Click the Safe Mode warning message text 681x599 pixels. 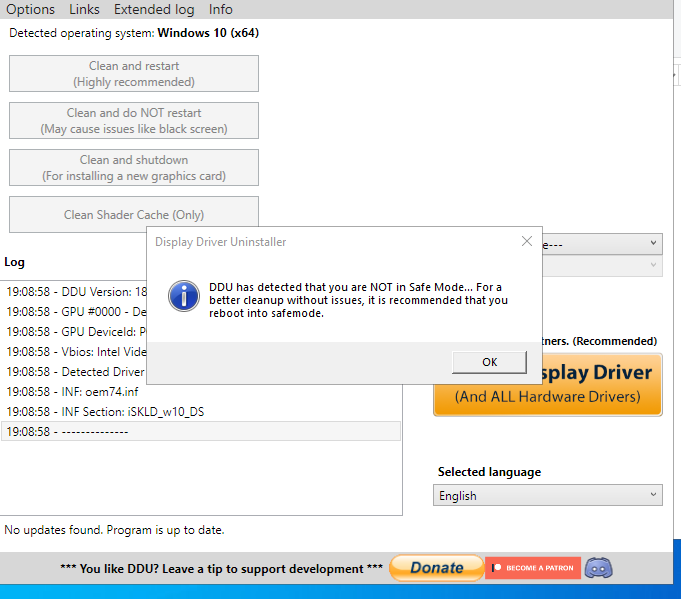[x=358, y=300]
